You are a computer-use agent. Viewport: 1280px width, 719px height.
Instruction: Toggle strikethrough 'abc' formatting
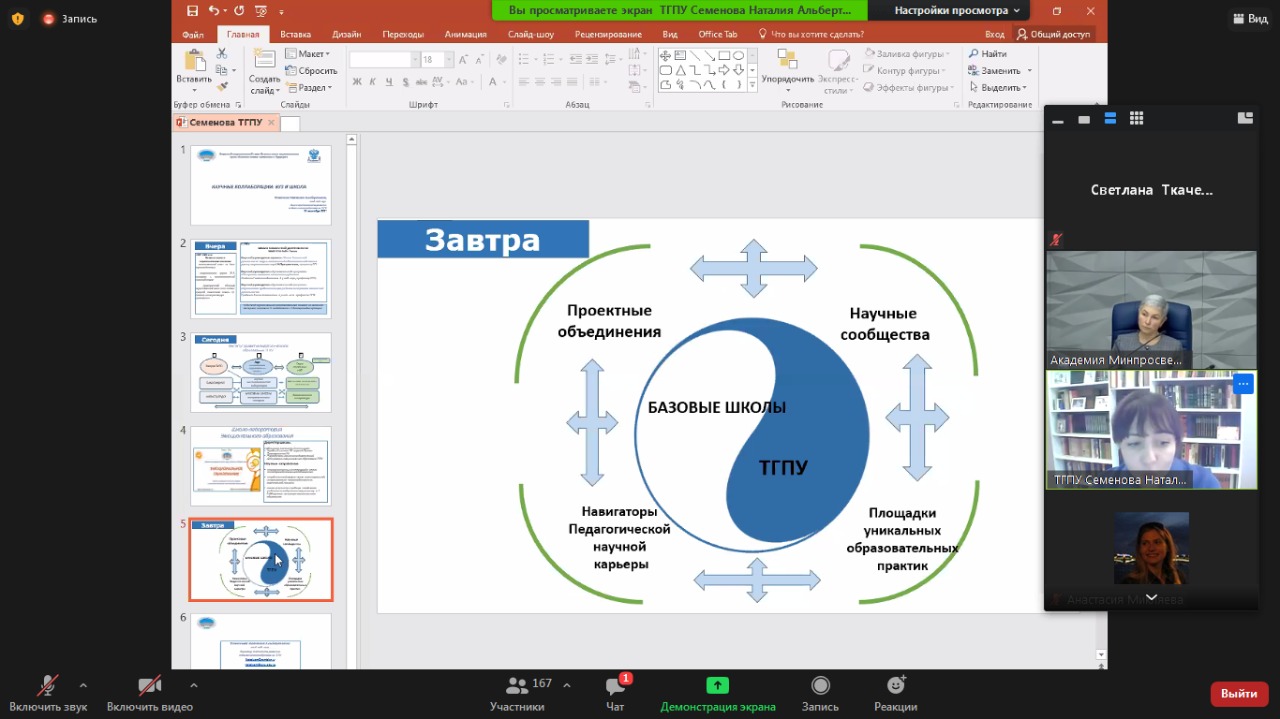pyautogui.click(x=421, y=82)
